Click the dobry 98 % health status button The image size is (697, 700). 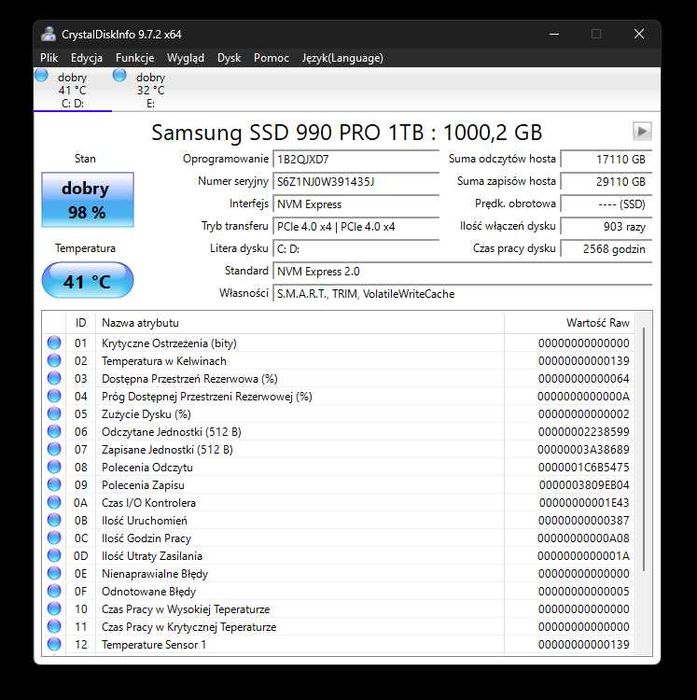(88, 200)
